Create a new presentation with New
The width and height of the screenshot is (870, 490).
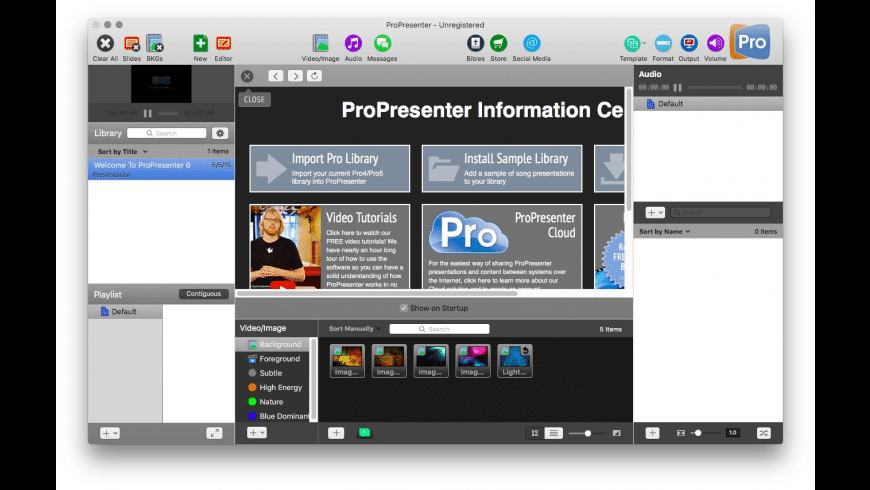tap(200, 43)
